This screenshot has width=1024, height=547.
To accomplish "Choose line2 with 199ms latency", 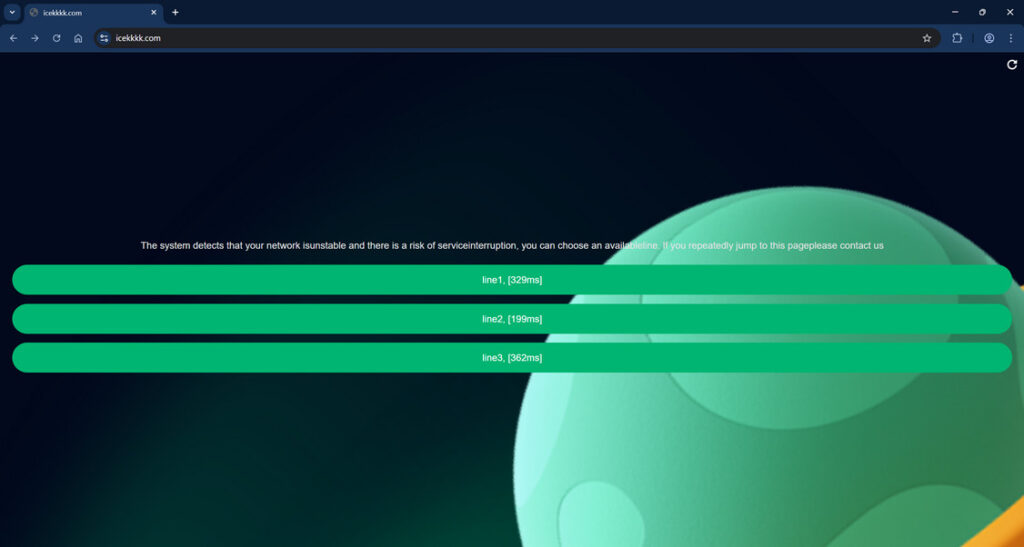I will click(512, 319).
